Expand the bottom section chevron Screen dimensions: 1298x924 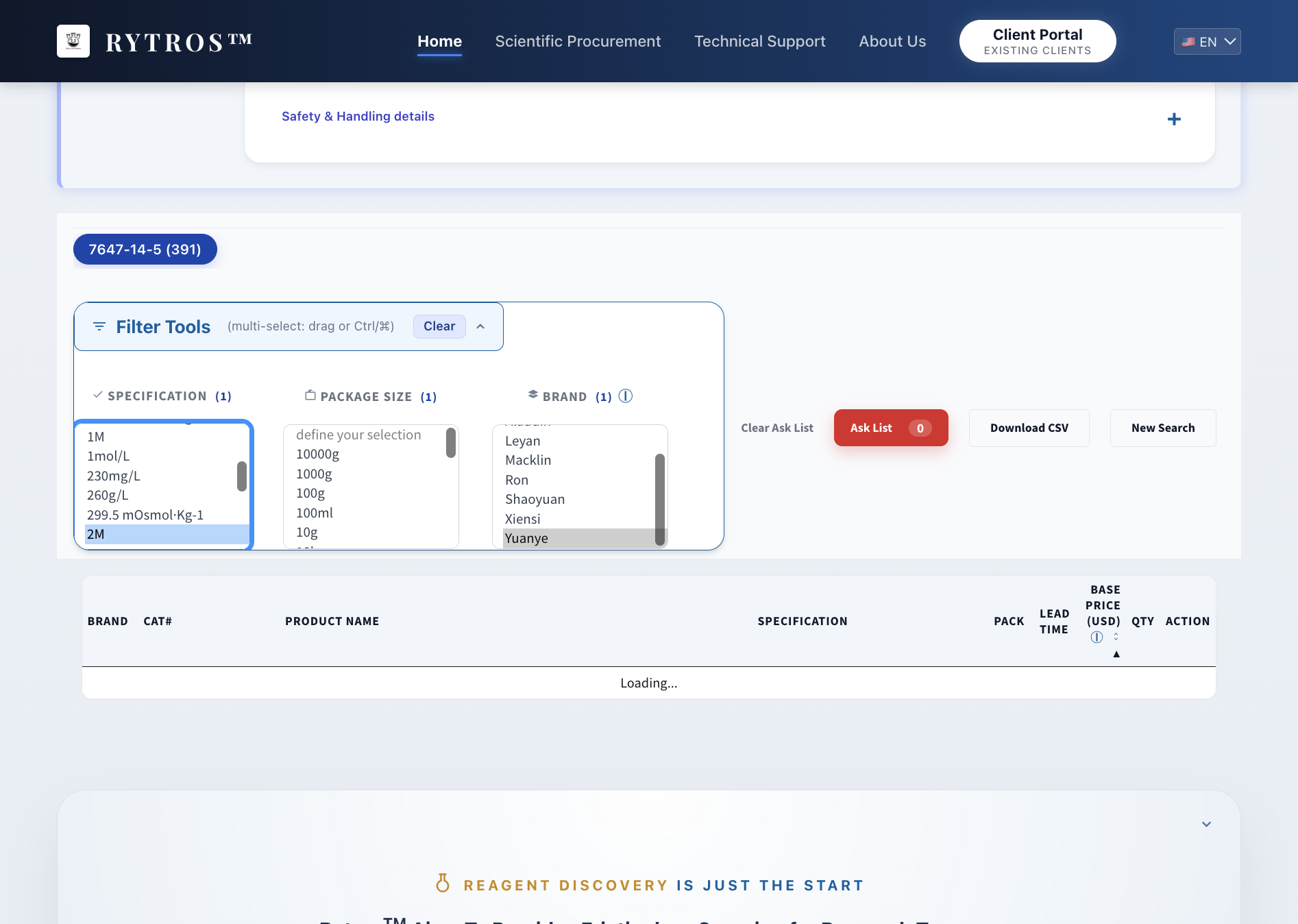click(1206, 824)
